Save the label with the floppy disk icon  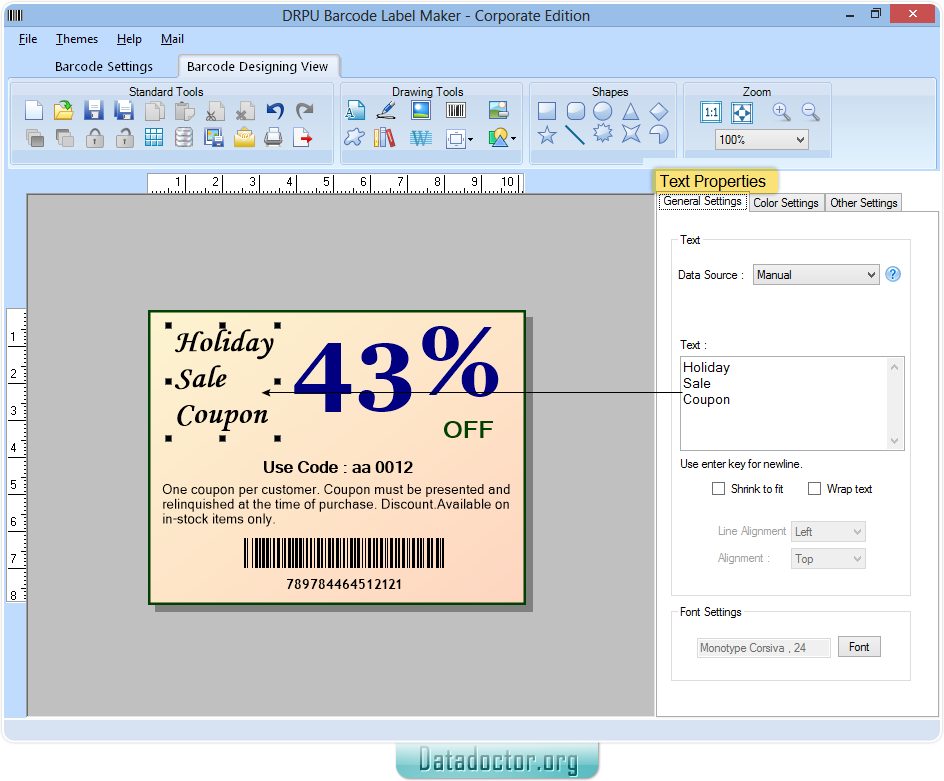coord(93,111)
